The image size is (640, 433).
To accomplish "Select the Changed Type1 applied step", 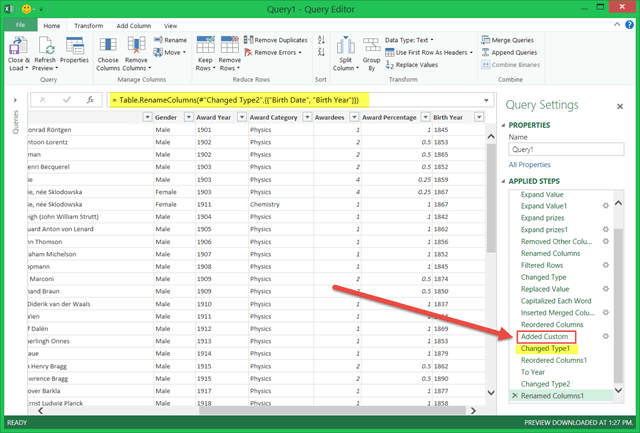I will [x=545, y=348].
